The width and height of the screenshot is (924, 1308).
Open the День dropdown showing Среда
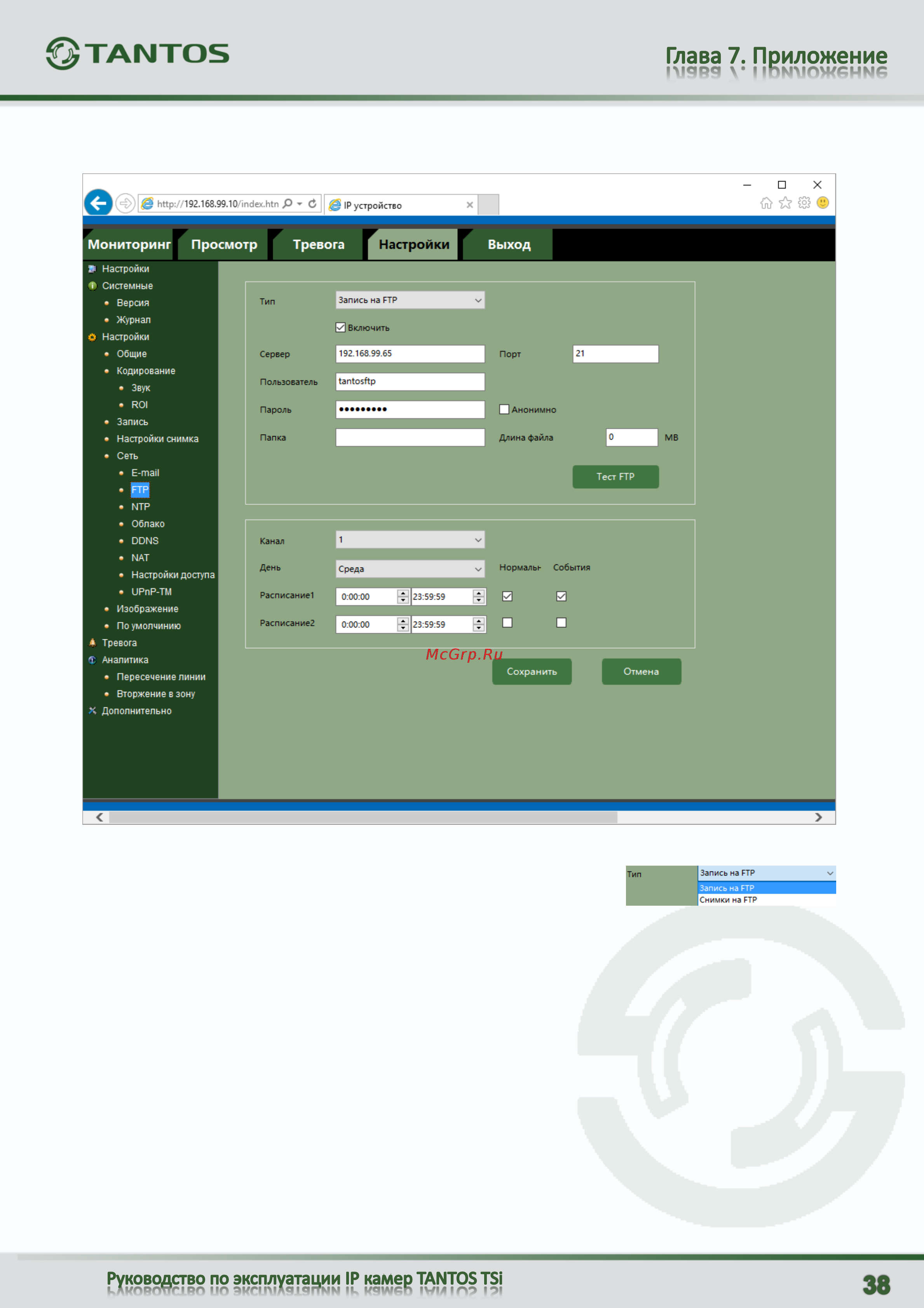(410, 569)
